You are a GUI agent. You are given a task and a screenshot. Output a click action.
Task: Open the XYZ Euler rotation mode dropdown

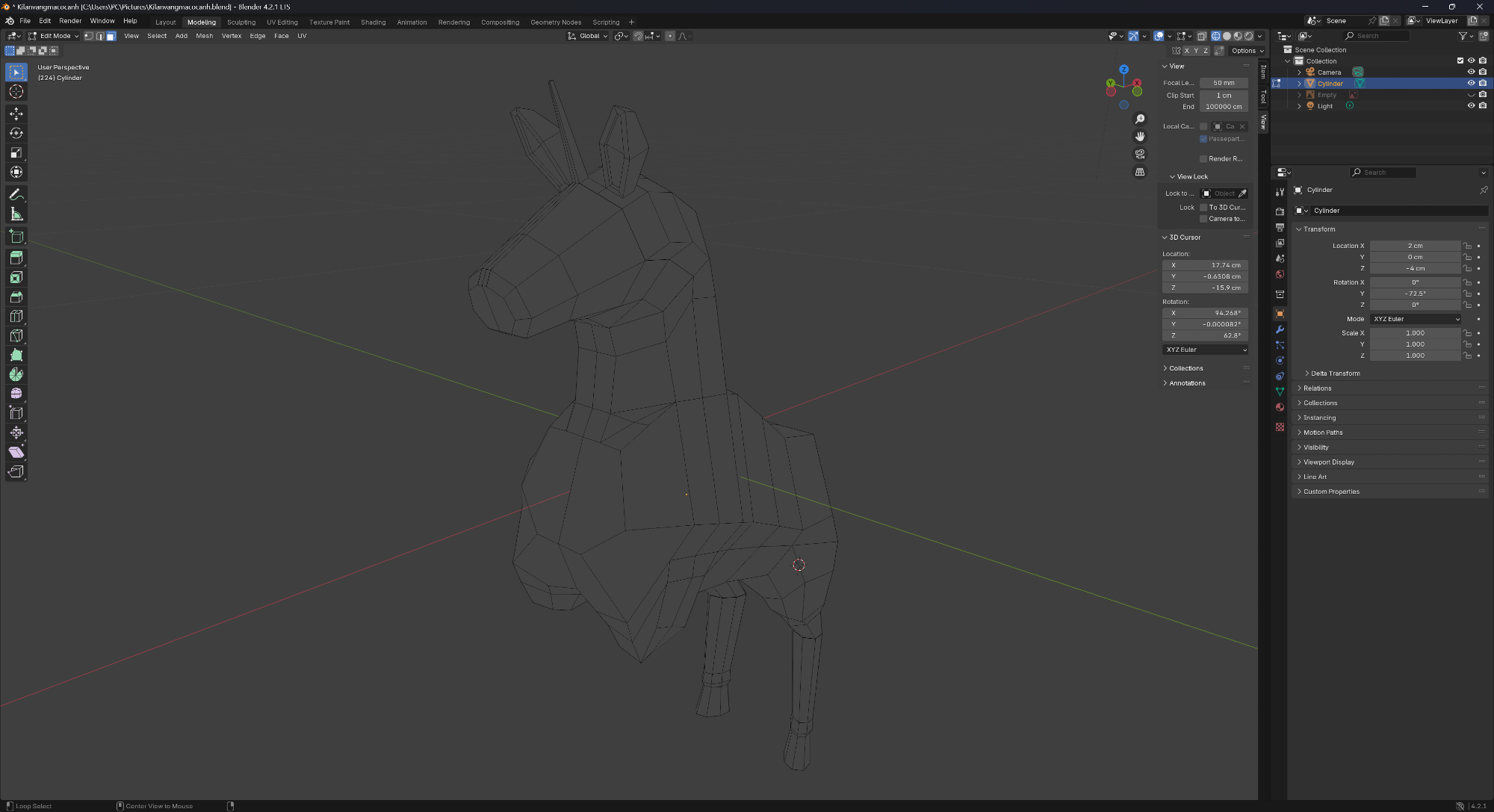[1416, 319]
